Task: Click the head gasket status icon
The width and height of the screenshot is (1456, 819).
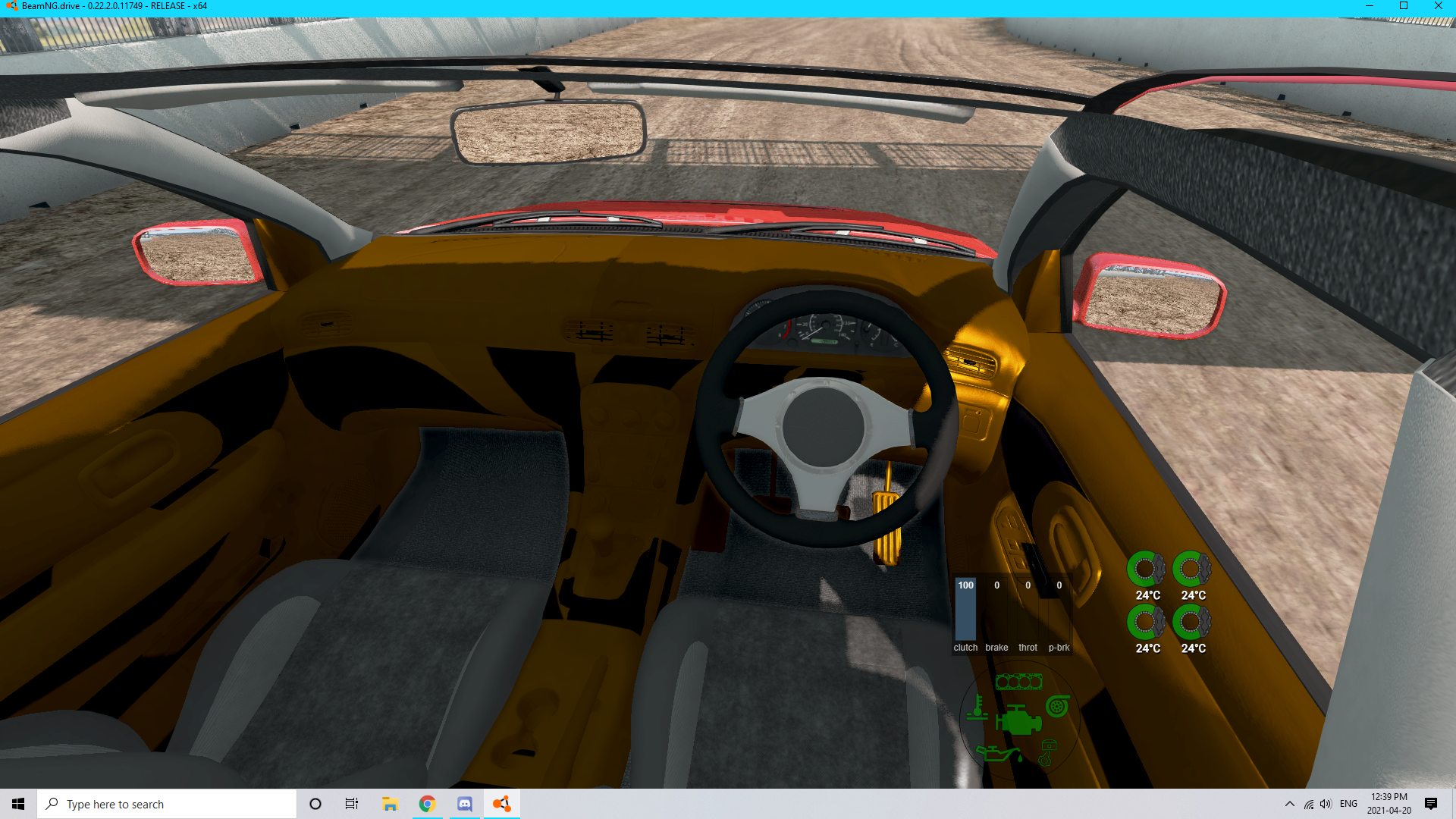Action: pyautogui.click(x=1018, y=682)
